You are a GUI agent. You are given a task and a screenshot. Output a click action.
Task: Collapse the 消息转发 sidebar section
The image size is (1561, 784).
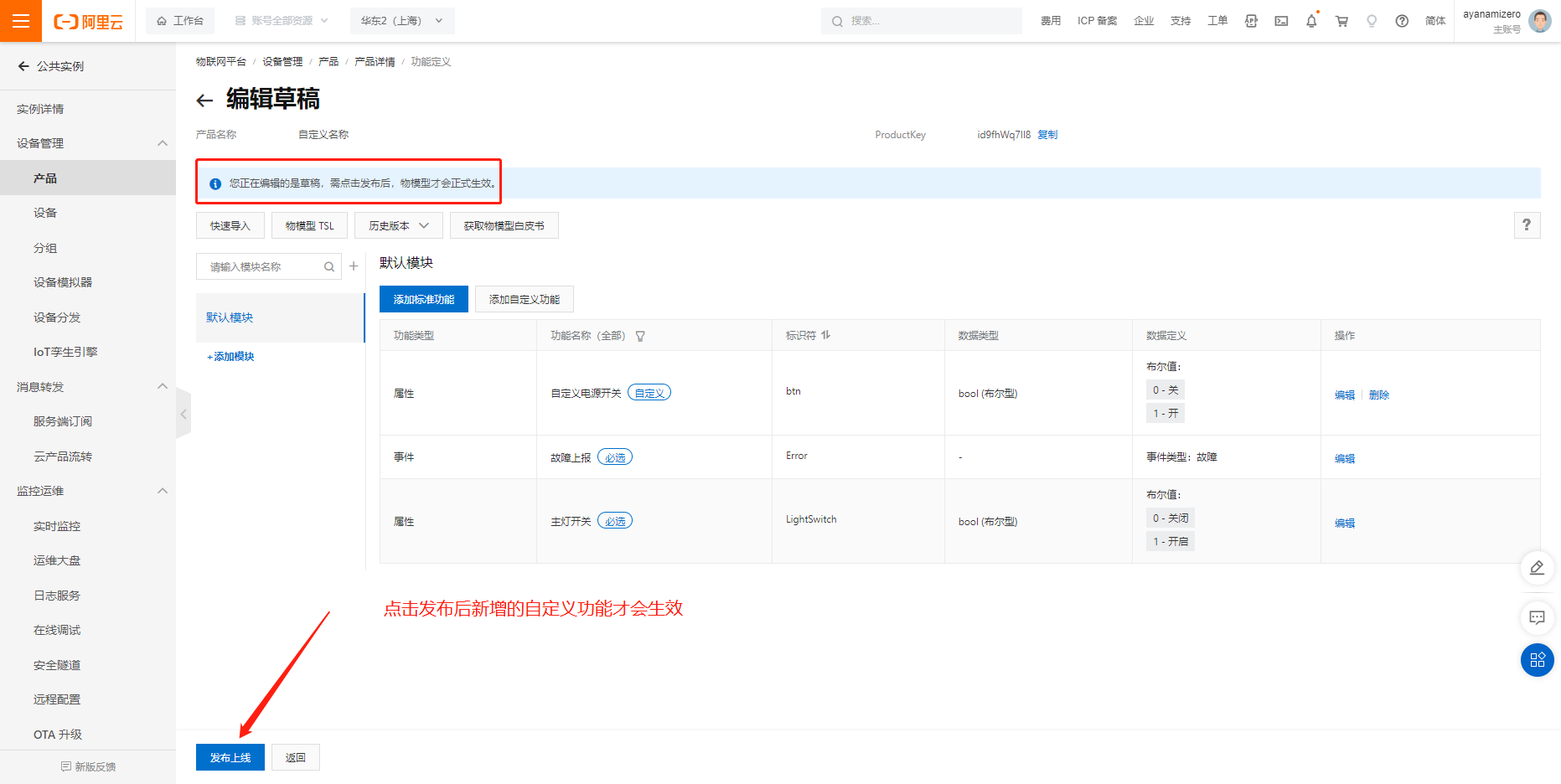pos(163,387)
